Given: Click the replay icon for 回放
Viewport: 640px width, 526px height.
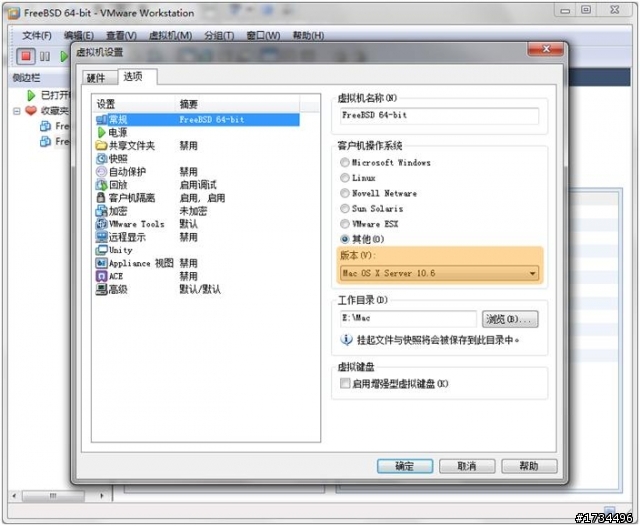Looking at the screenshot, I should coord(101,185).
